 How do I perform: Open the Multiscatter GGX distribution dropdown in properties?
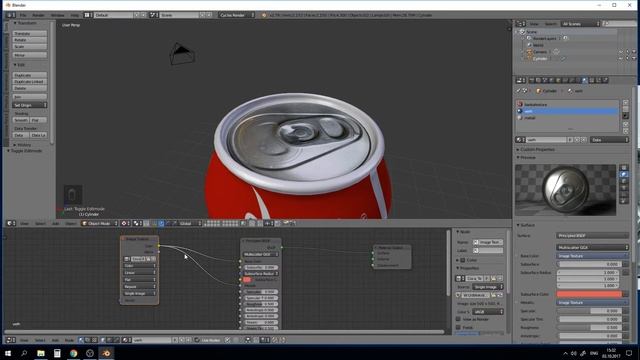(592, 247)
